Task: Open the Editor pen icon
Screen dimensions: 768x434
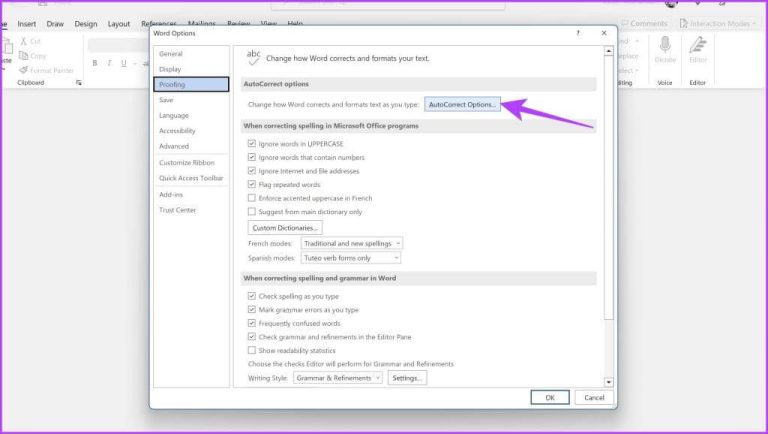Action: pos(697,45)
